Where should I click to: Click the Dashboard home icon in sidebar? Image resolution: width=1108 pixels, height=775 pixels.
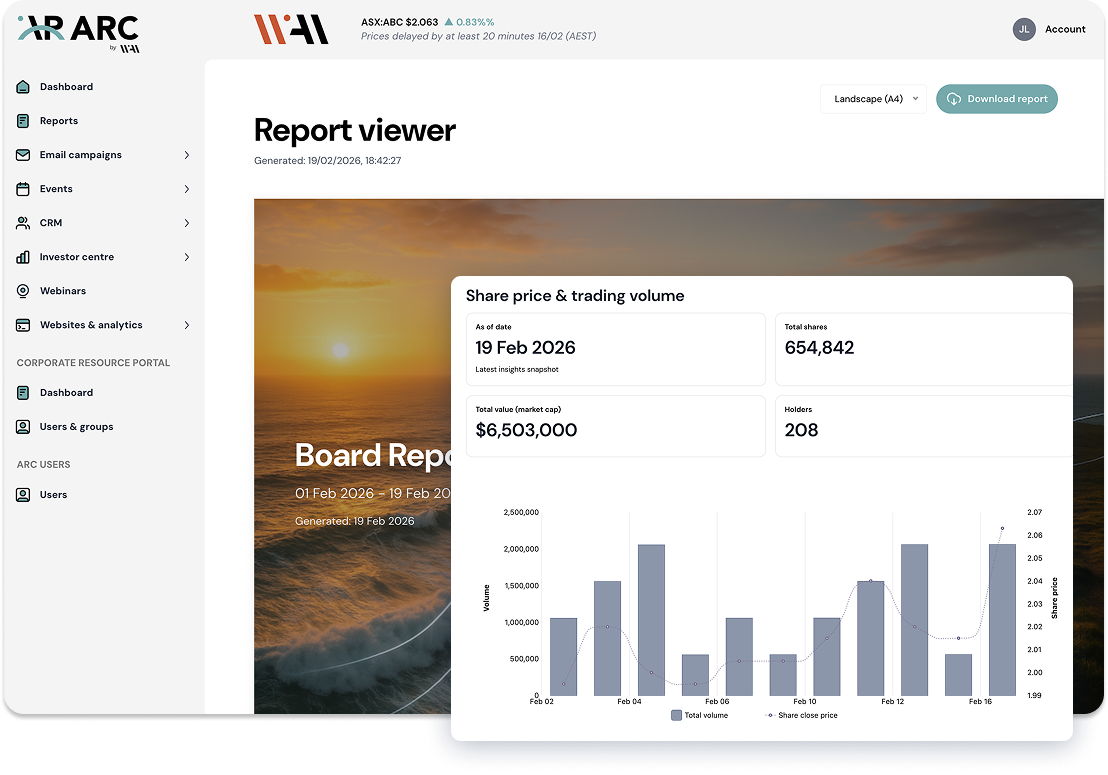pyautogui.click(x=23, y=87)
